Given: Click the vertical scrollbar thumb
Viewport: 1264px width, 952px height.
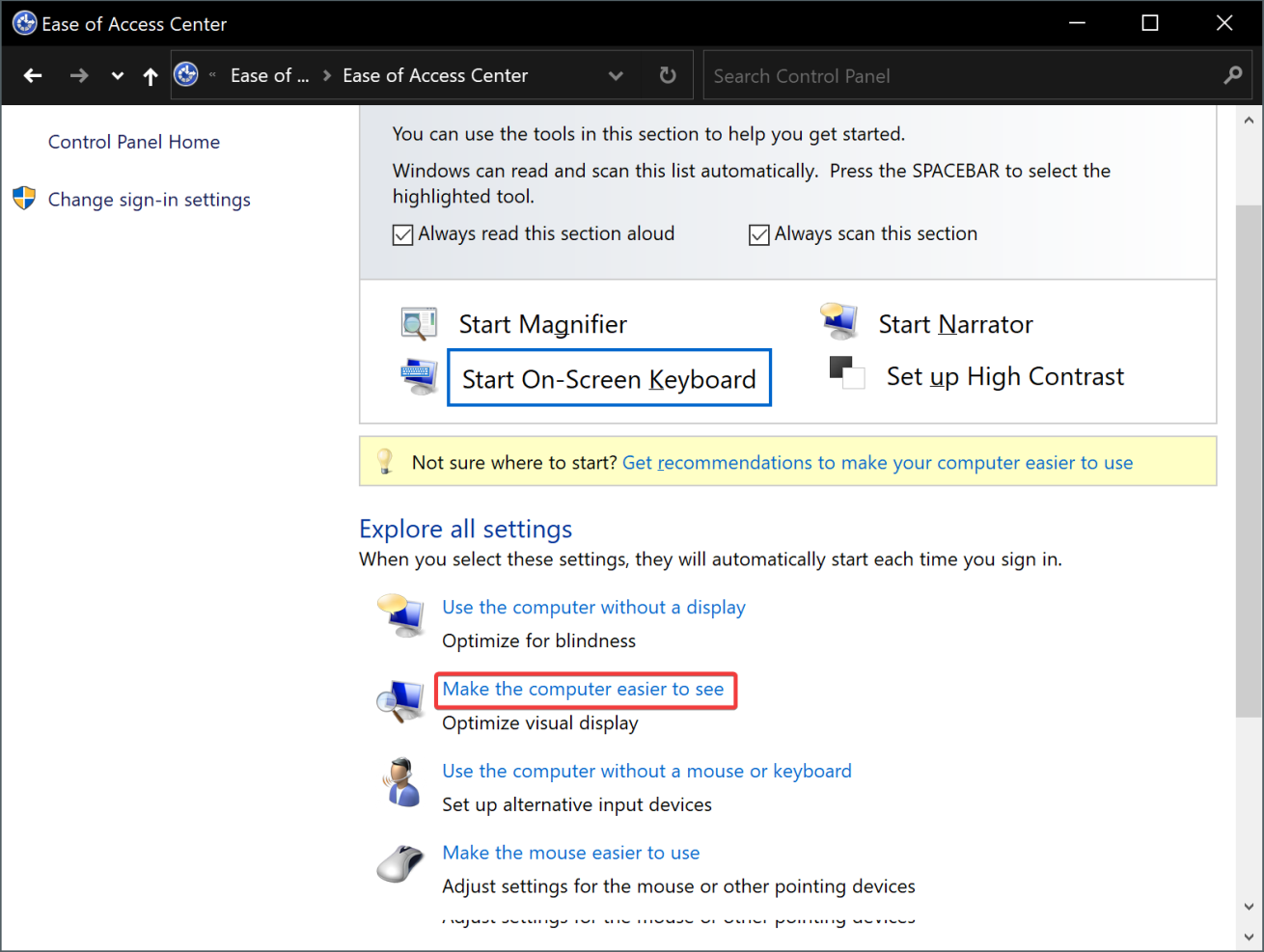Looking at the screenshot, I should [1249, 460].
